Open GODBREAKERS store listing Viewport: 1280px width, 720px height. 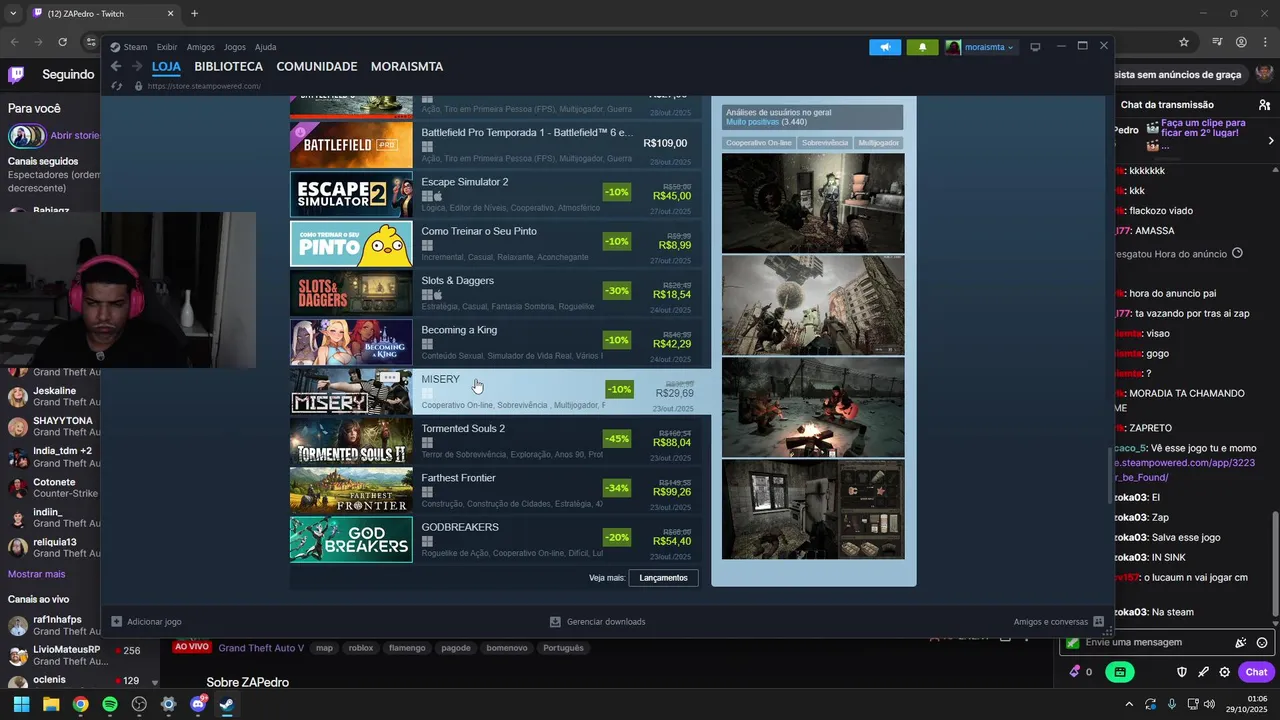[495, 539]
